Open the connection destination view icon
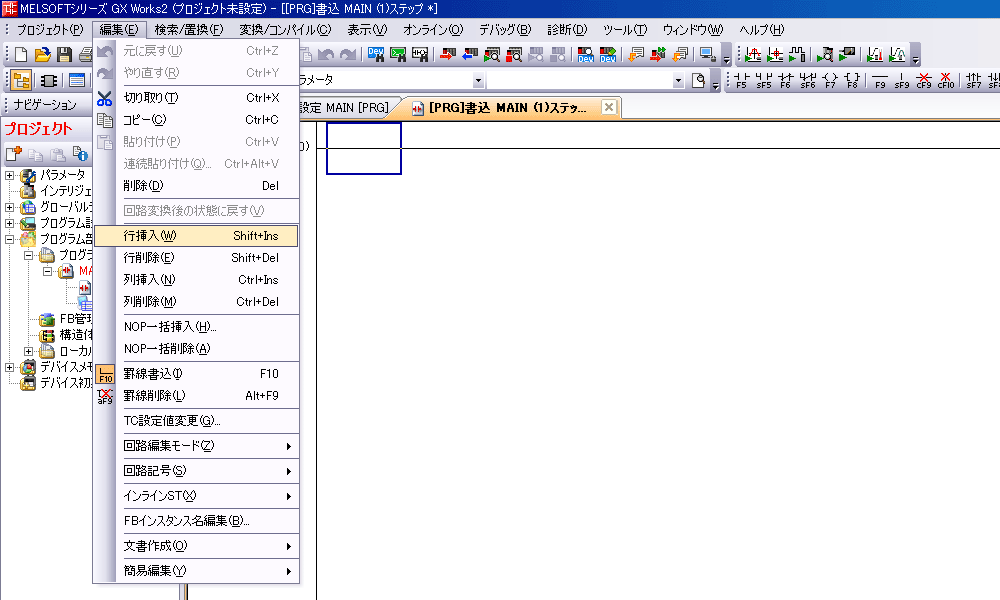Screen dimensions: 1000x600 [x=77, y=80]
